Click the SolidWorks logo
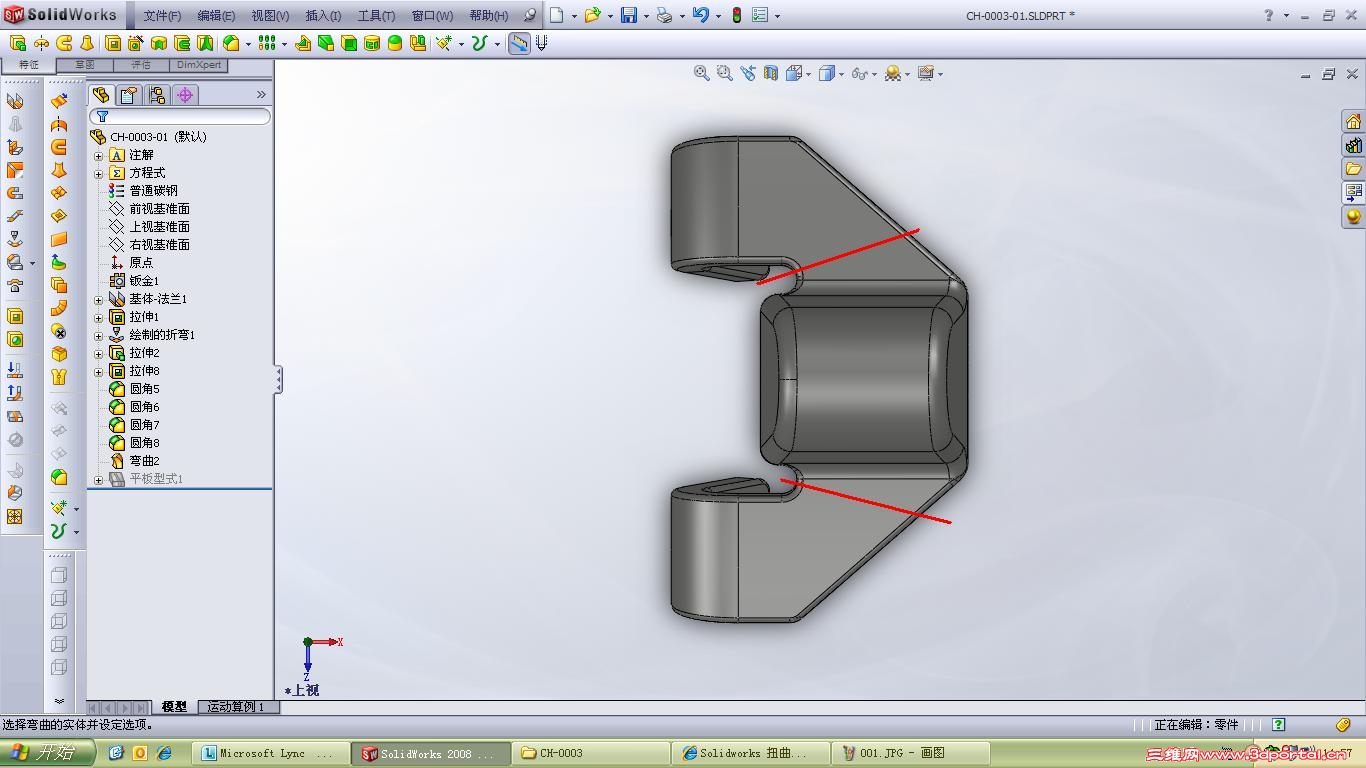The height and width of the screenshot is (768, 1366). [61, 14]
